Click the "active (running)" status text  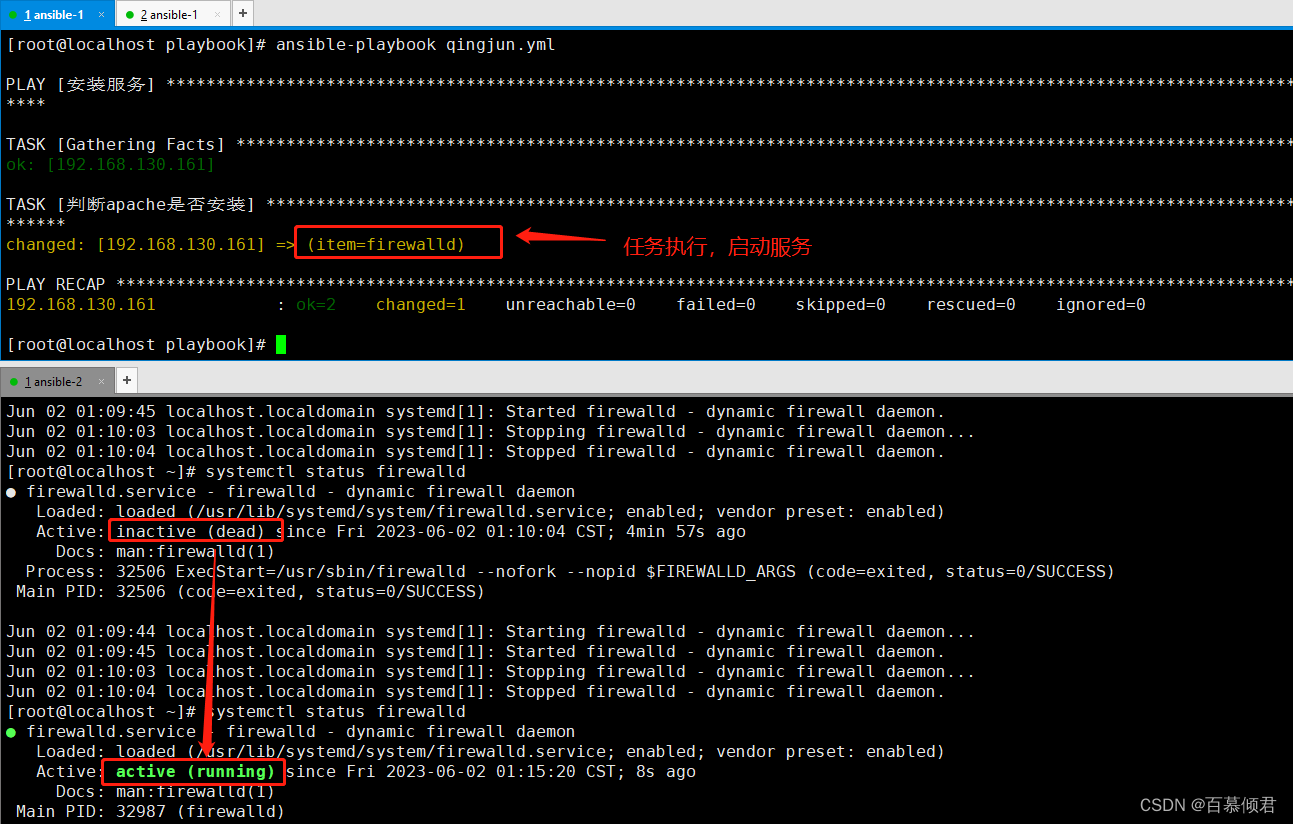[x=195, y=771]
